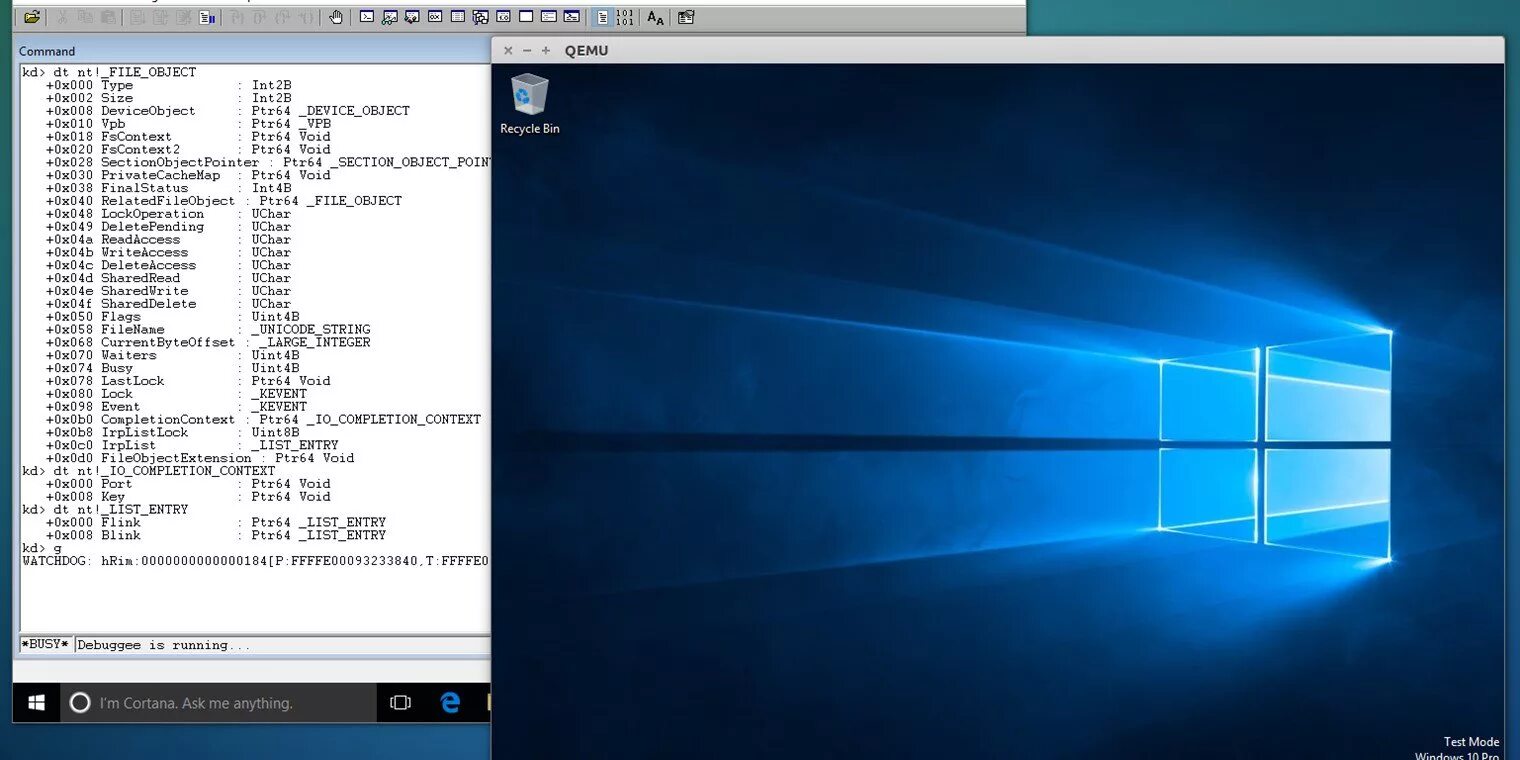The width and height of the screenshot is (1520, 760).
Task: Click the Command window title label
Action: click(47, 51)
